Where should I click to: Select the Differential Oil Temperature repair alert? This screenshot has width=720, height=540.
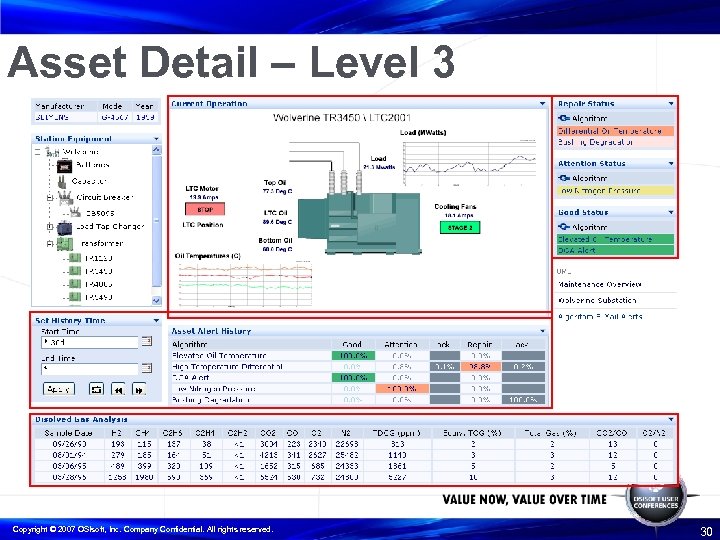click(615, 131)
